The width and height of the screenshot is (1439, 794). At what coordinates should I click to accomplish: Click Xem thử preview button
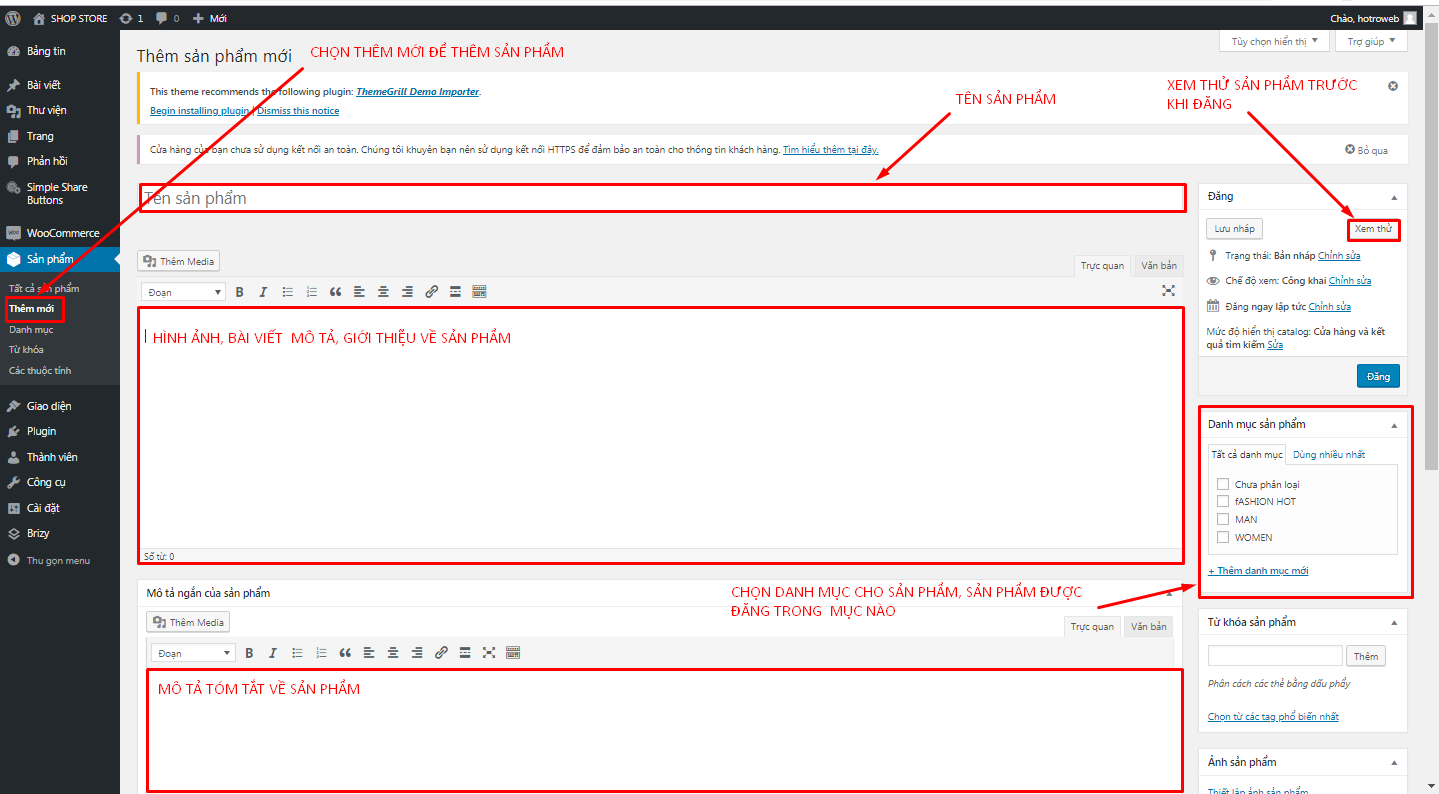tap(1373, 229)
